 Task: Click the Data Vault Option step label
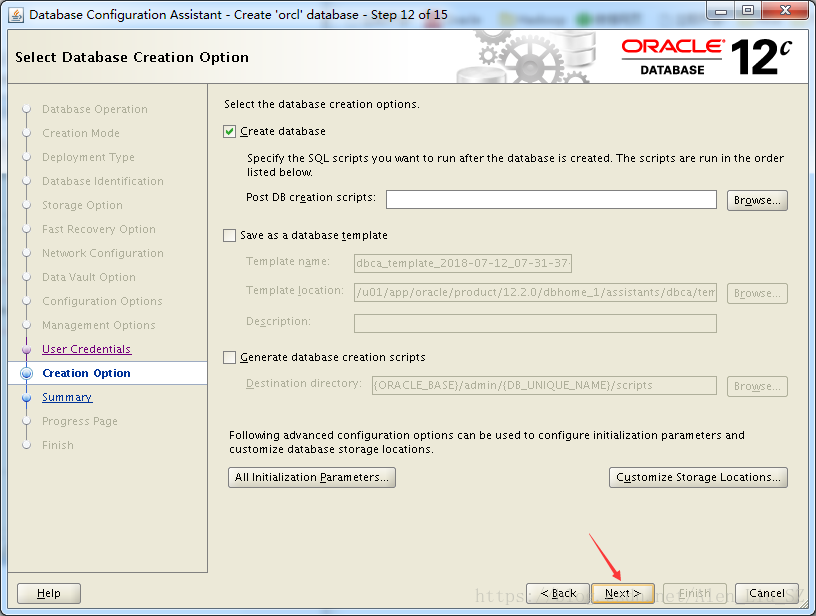tap(89, 277)
